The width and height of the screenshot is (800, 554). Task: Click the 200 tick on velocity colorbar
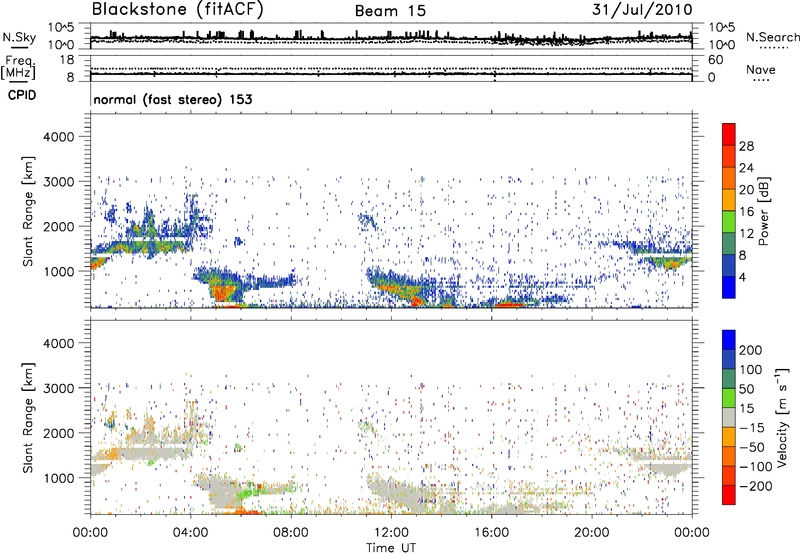point(751,350)
